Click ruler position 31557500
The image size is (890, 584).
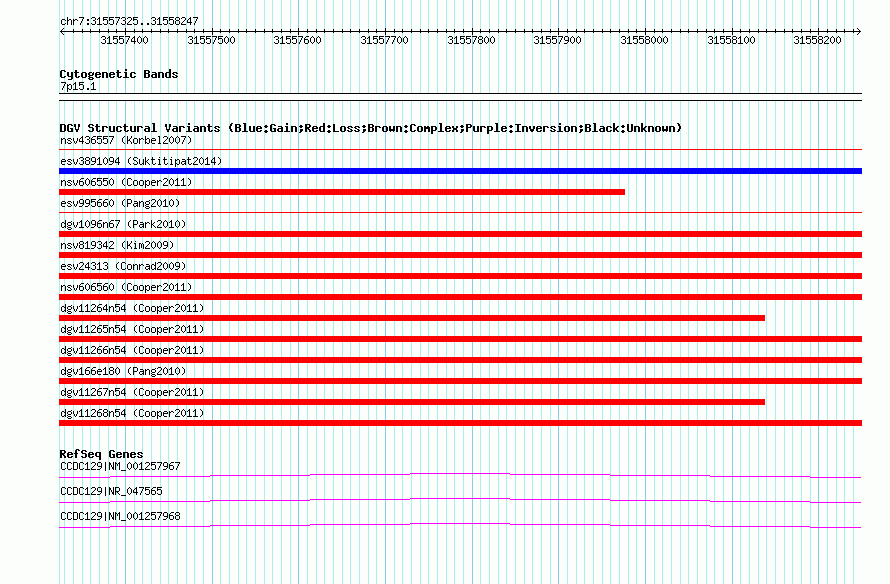(x=211, y=40)
